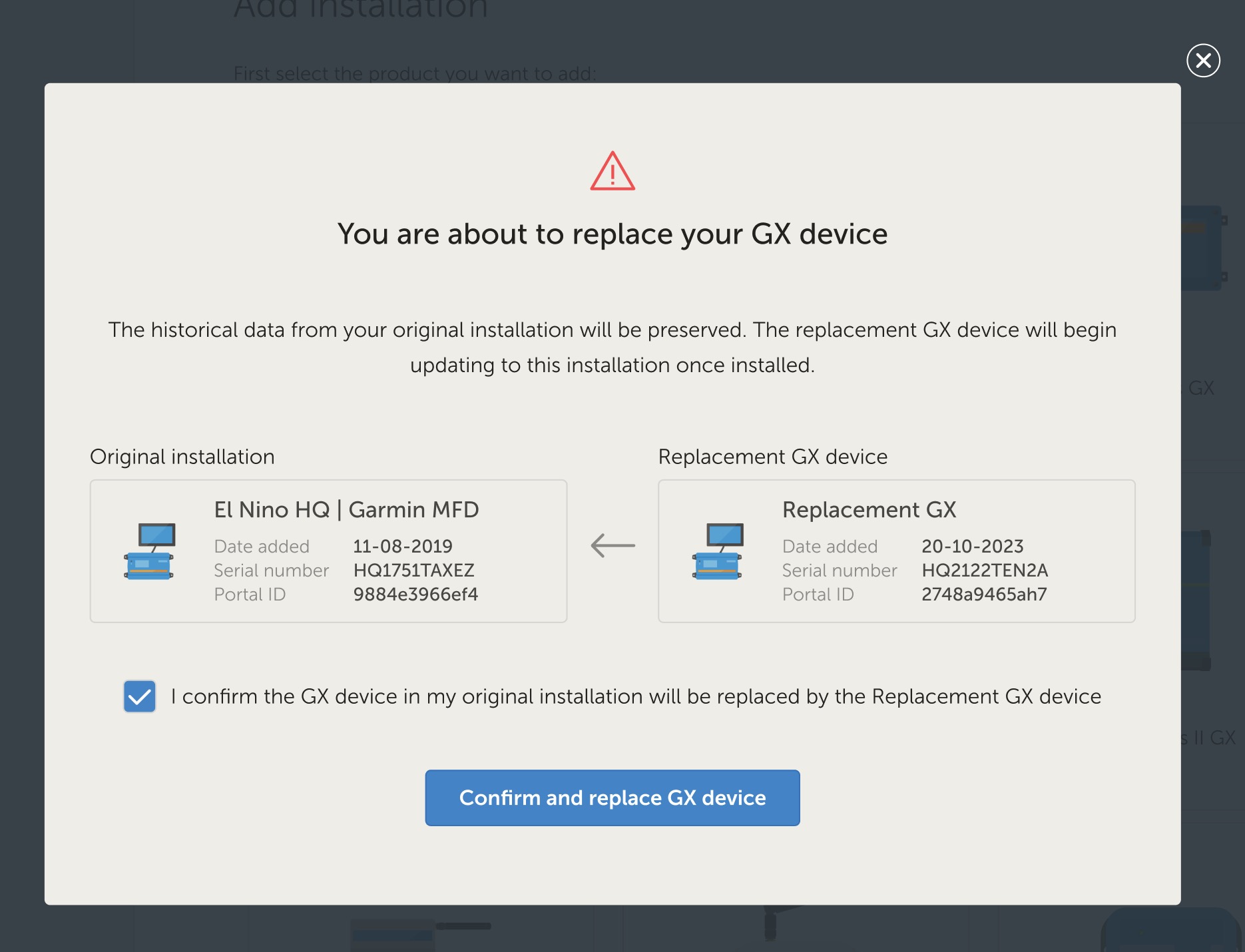
Task: Click the red warning triangle icon
Action: point(611,173)
